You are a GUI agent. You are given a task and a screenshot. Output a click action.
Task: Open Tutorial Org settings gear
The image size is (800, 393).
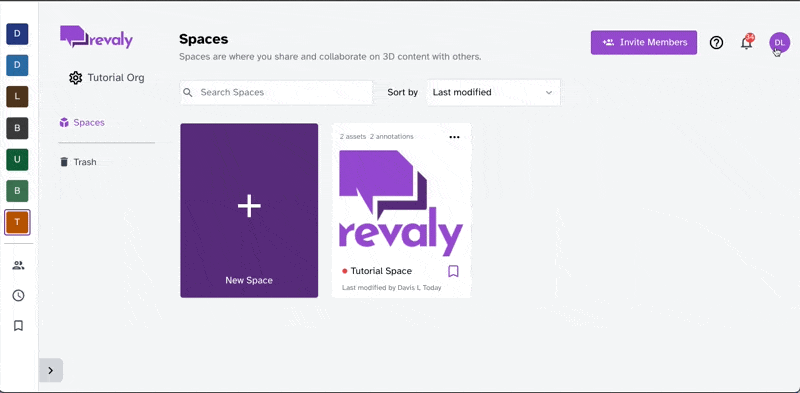click(76, 78)
